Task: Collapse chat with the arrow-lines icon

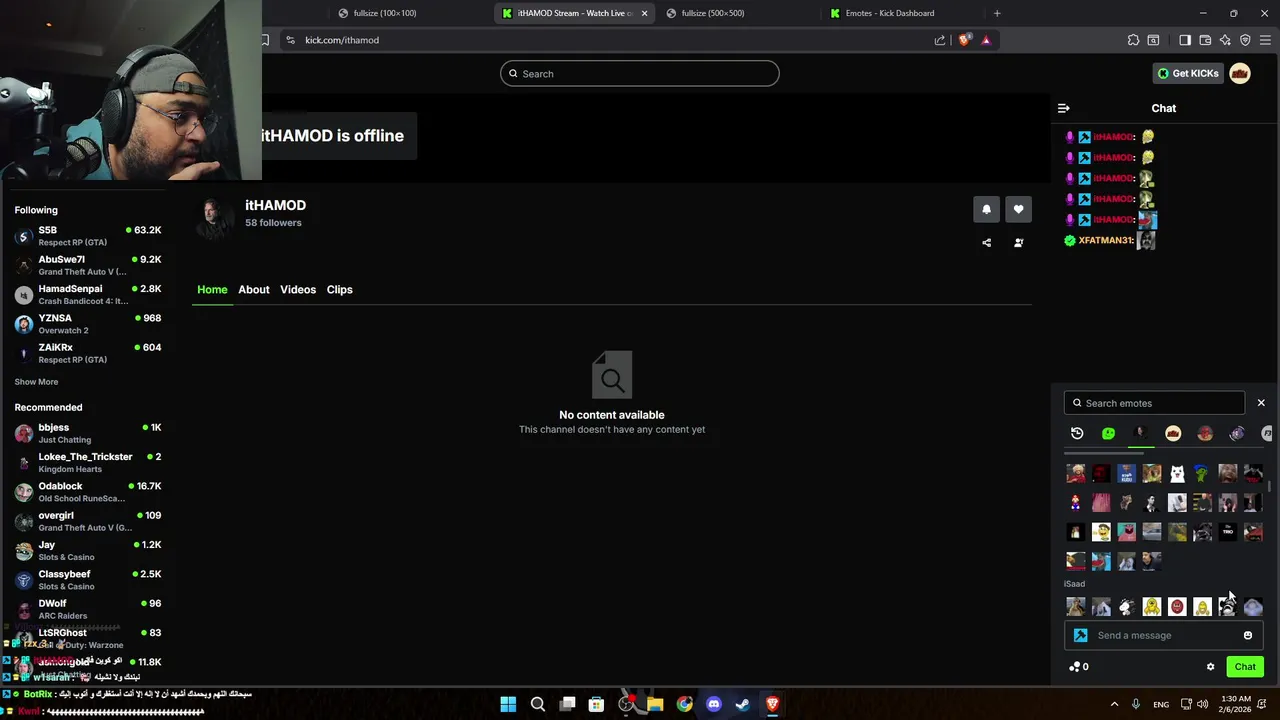Action: [1064, 108]
